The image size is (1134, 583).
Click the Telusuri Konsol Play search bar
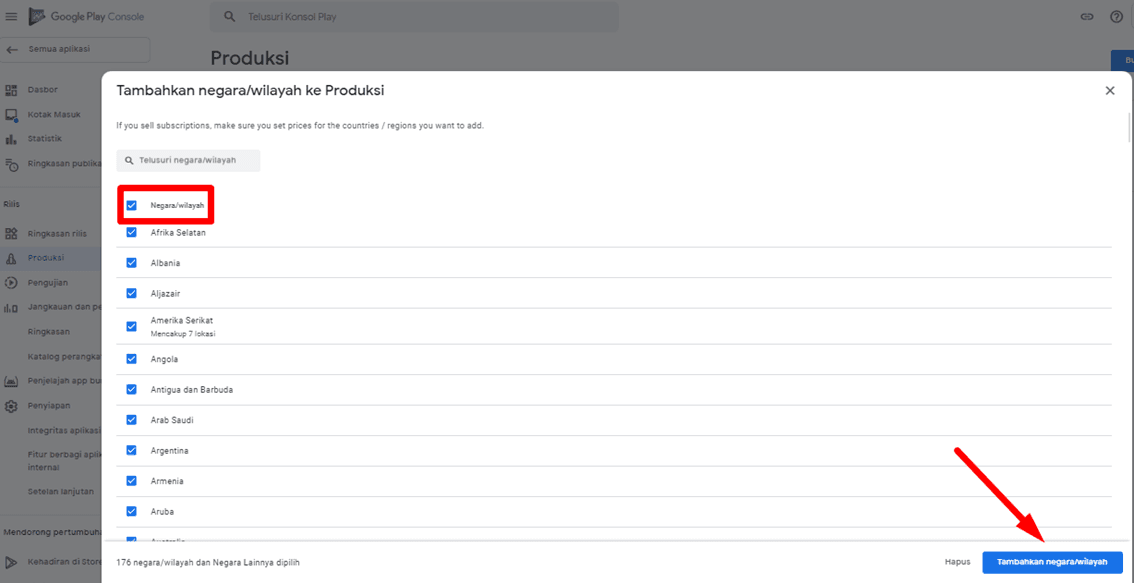point(413,17)
